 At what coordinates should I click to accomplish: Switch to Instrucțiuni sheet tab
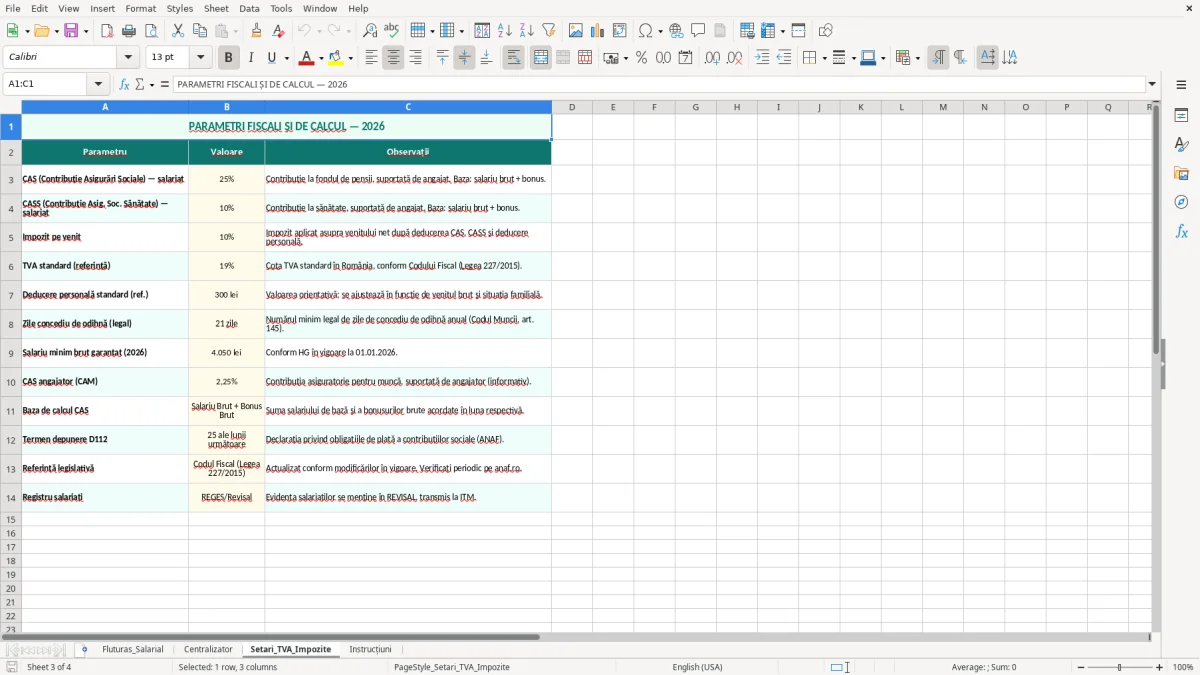tap(370, 649)
